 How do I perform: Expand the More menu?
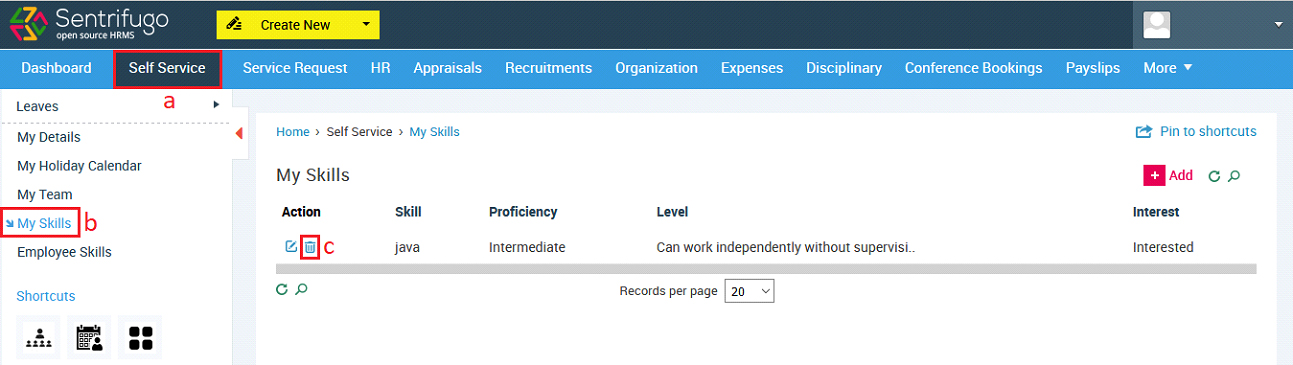(x=1168, y=68)
